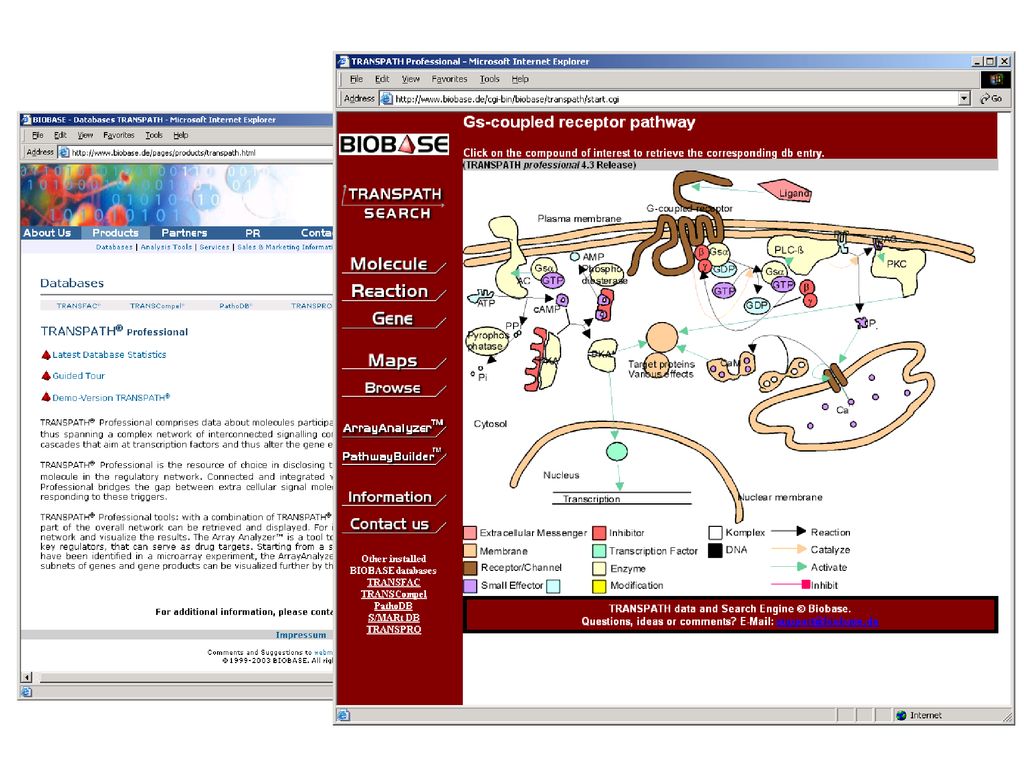Launch ArrayAnalyzer from the sidebar

393,428
